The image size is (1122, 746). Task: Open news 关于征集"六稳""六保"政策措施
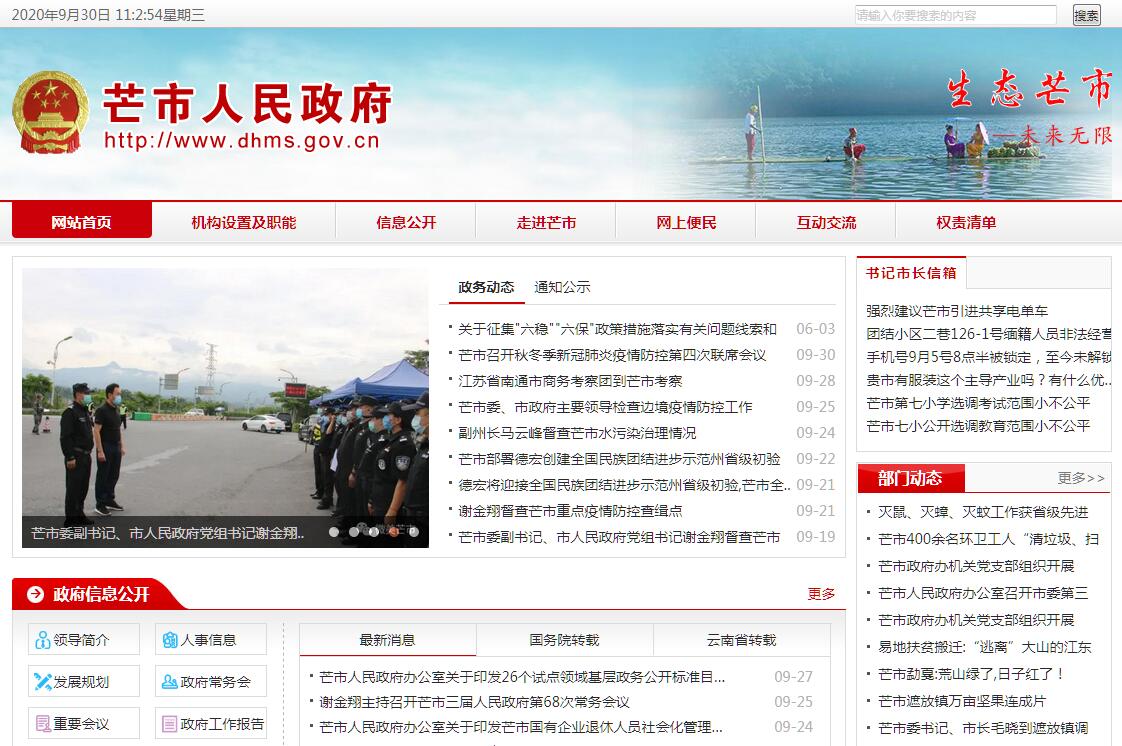[617, 329]
